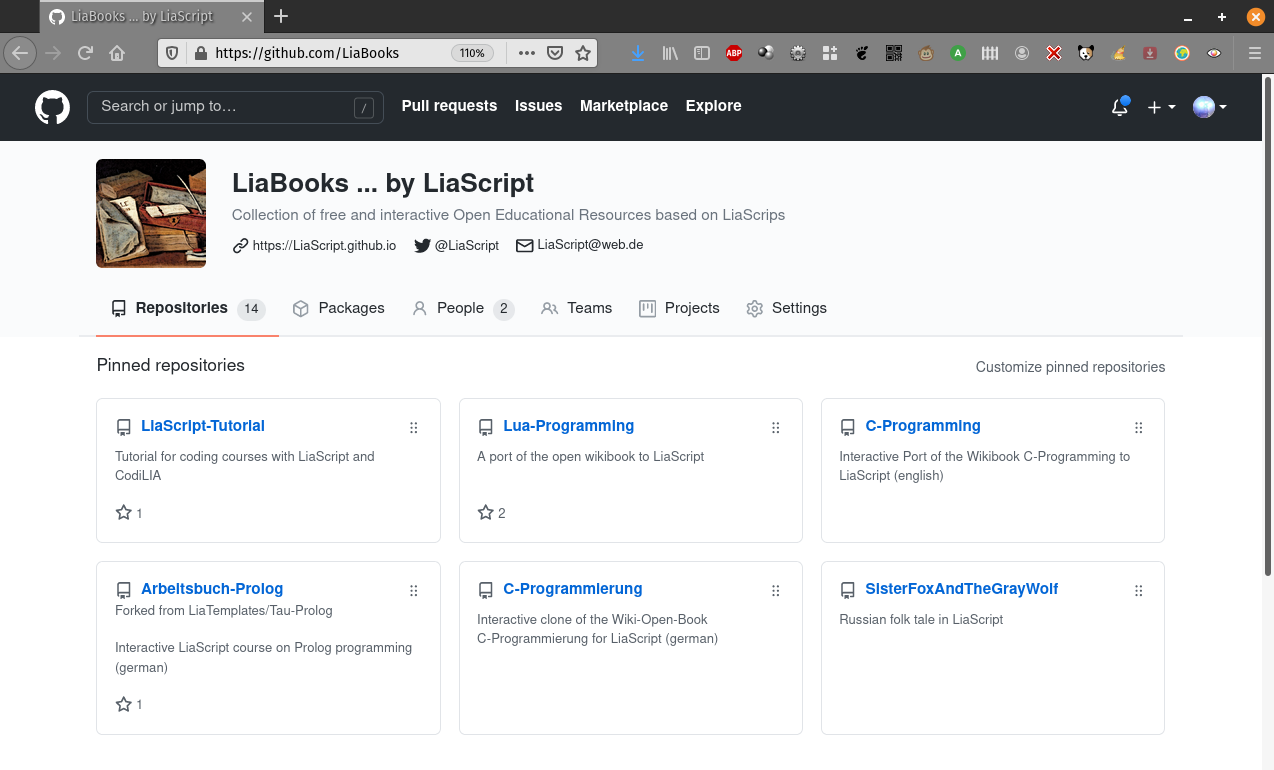Viewport: 1274px width, 770px height.
Task: Open the People tab
Action: coord(463,308)
